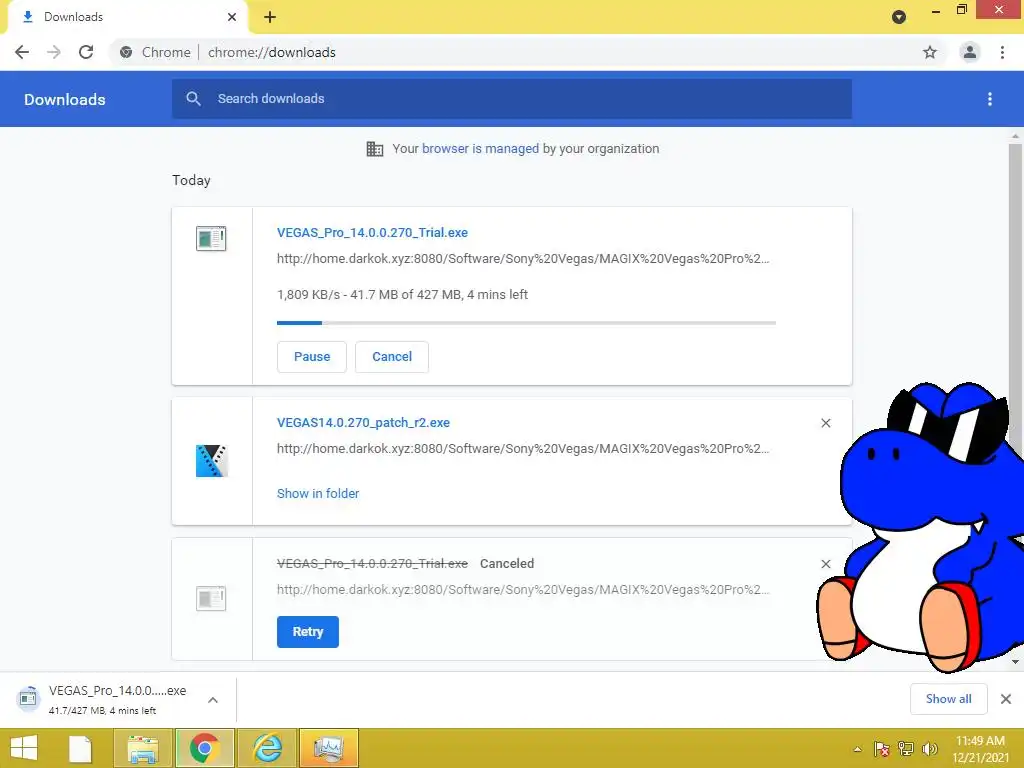Image resolution: width=1024 pixels, height=768 pixels.
Task: Expand the download shelf item options chevron
Action: (x=213, y=700)
